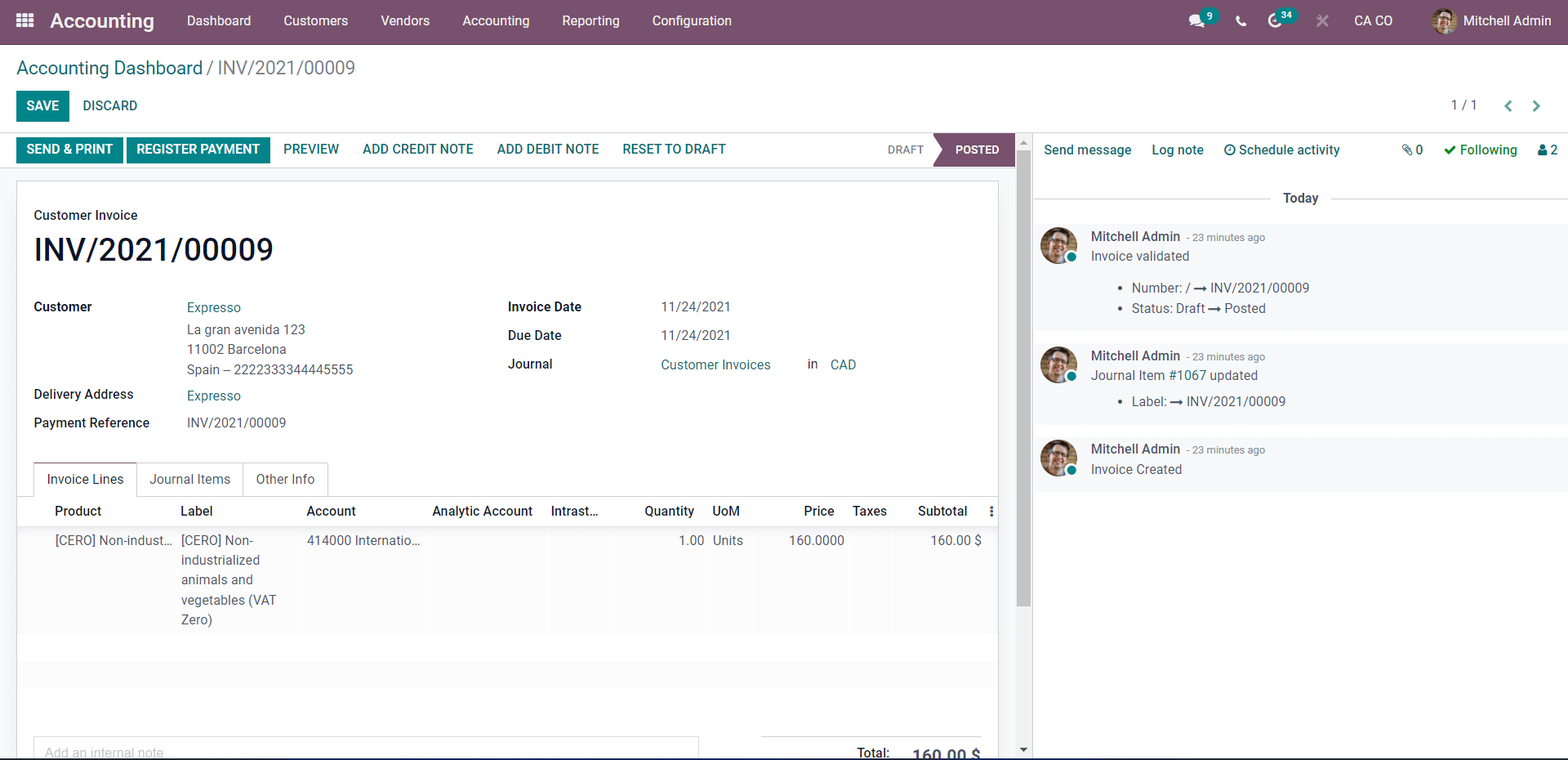Click the DISCARD button
Viewport: 1568px width, 760px height.
[110, 106]
